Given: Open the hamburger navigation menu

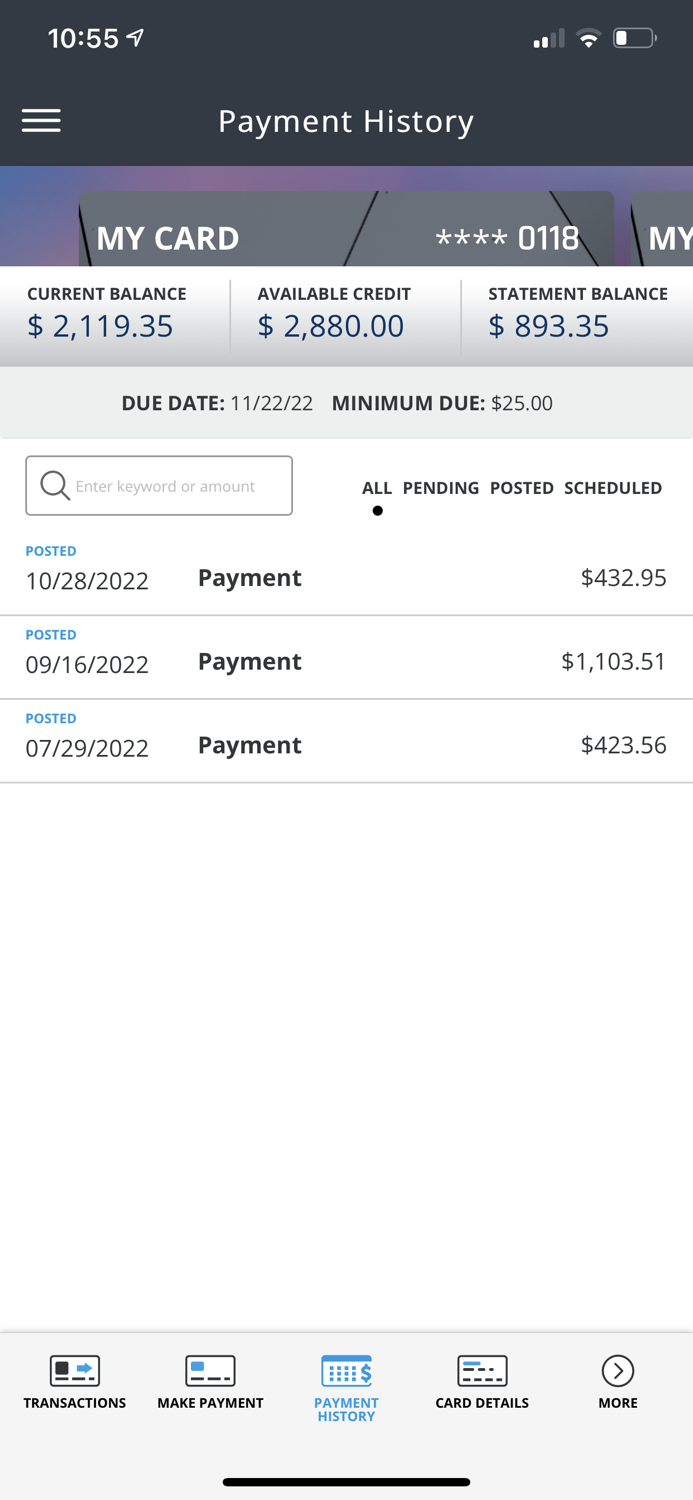Looking at the screenshot, I should 41,120.
